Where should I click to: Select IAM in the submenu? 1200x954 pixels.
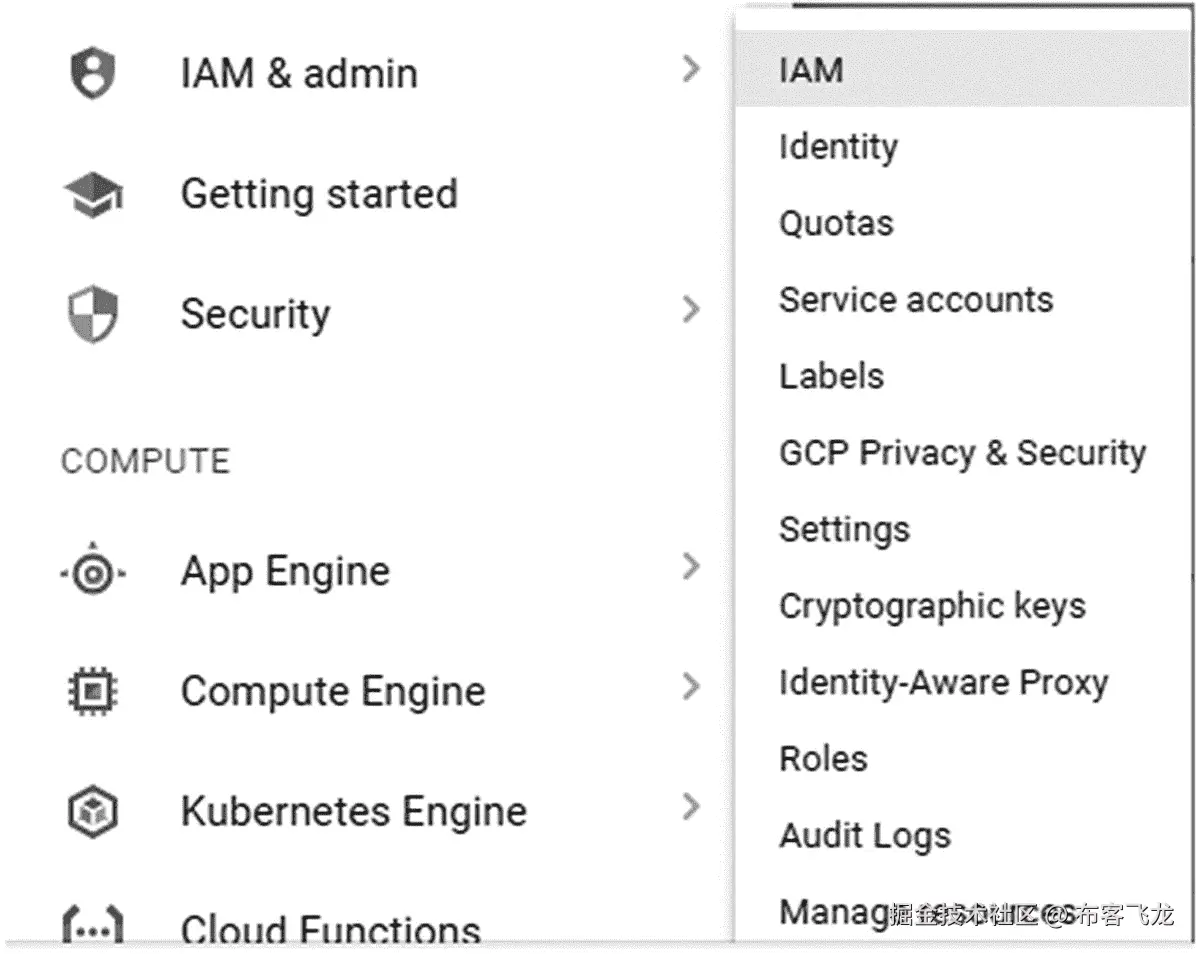(811, 70)
